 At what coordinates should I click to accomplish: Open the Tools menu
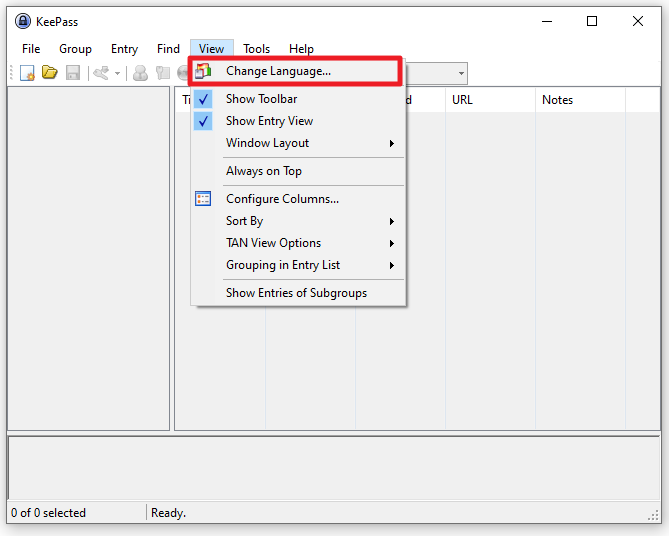(256, 49)
